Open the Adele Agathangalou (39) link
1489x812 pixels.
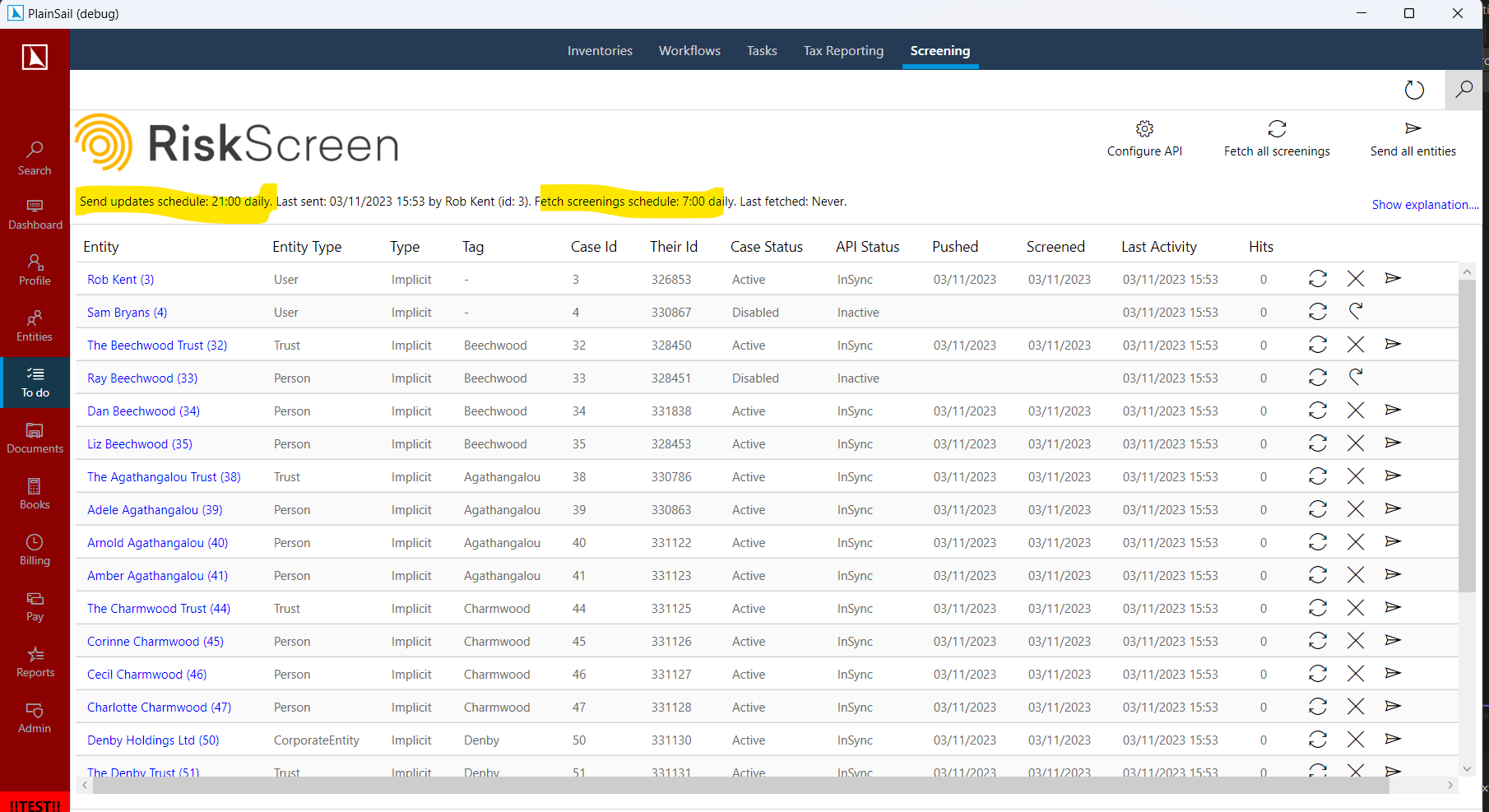click(x=155, y=510)
